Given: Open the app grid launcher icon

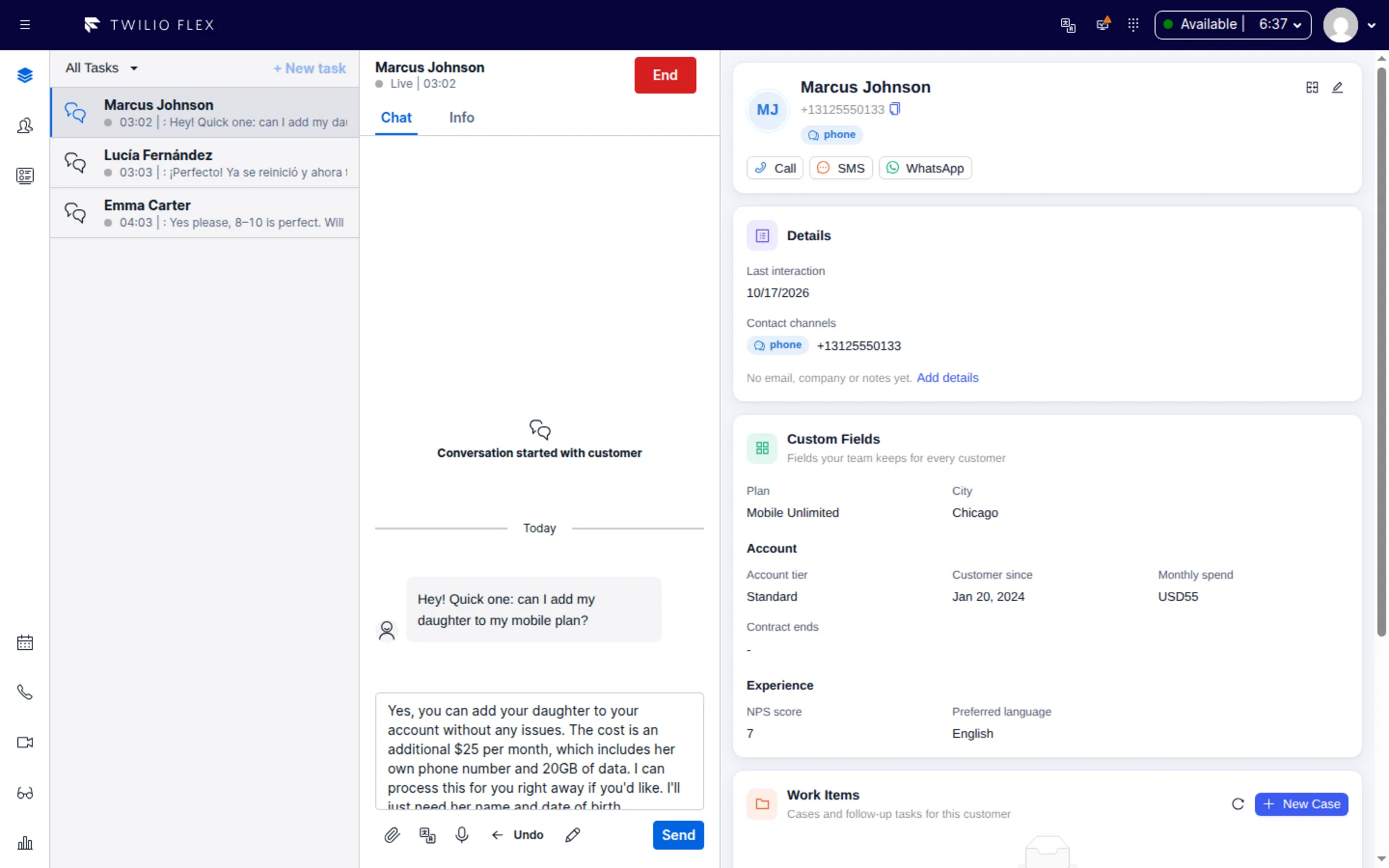Looking at the screenshot, I should (1133, 24).
